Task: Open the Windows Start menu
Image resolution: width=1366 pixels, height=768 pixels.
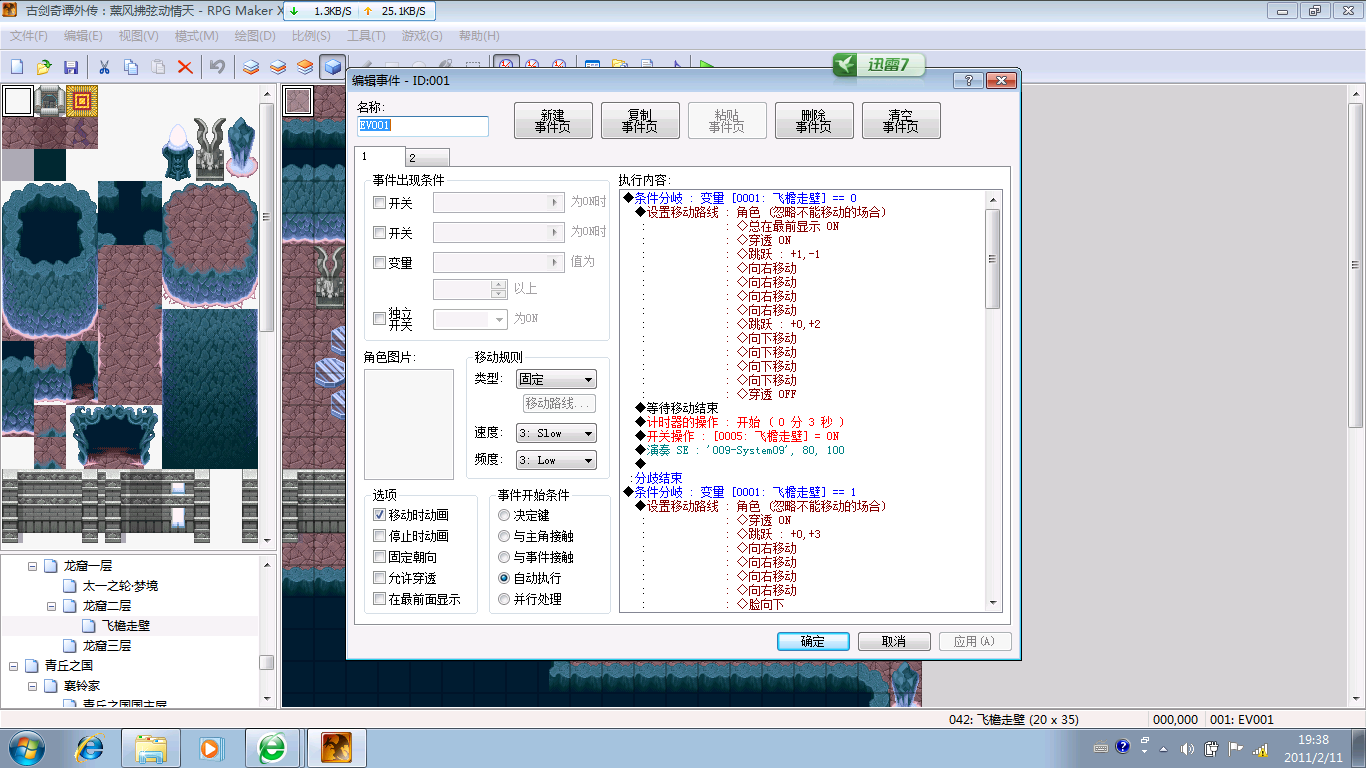Action: pos(26,747)
